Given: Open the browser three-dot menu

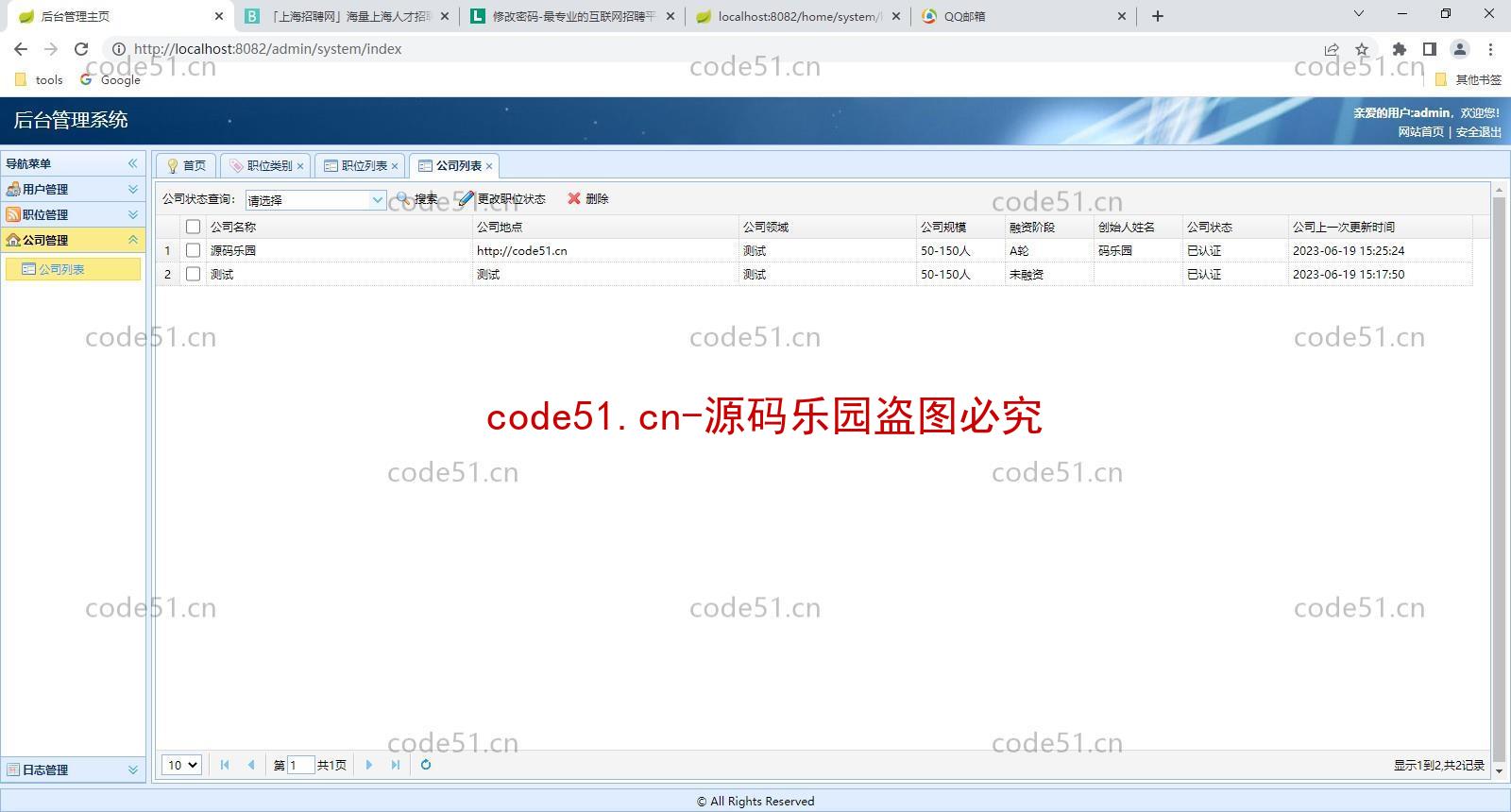Looking at the screenshot, I should (x=1490, y=49).
